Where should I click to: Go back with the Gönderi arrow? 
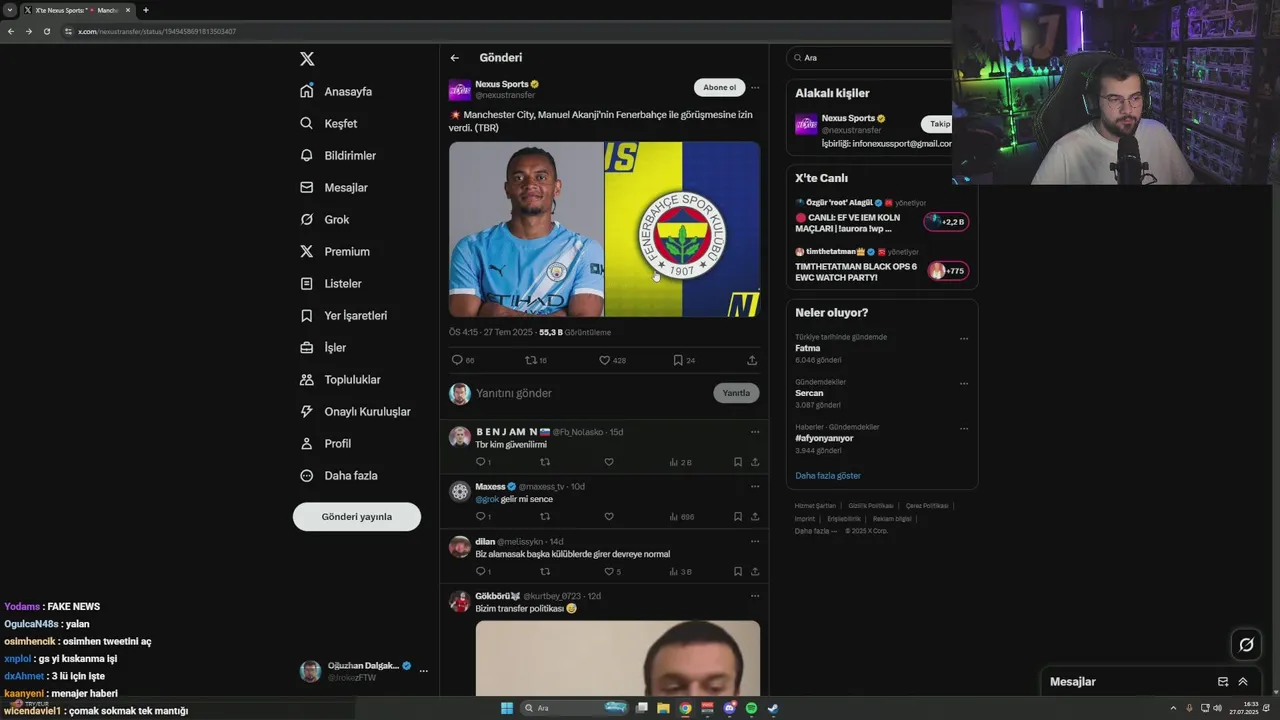[x=455, y=58]
